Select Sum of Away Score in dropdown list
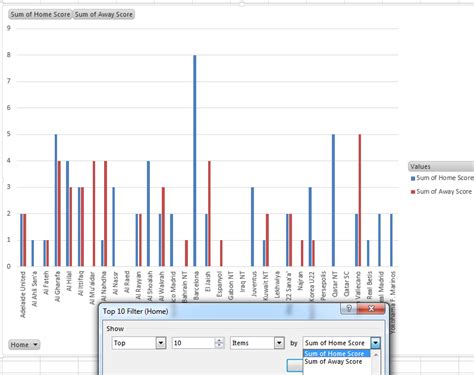 click(333, 361)
